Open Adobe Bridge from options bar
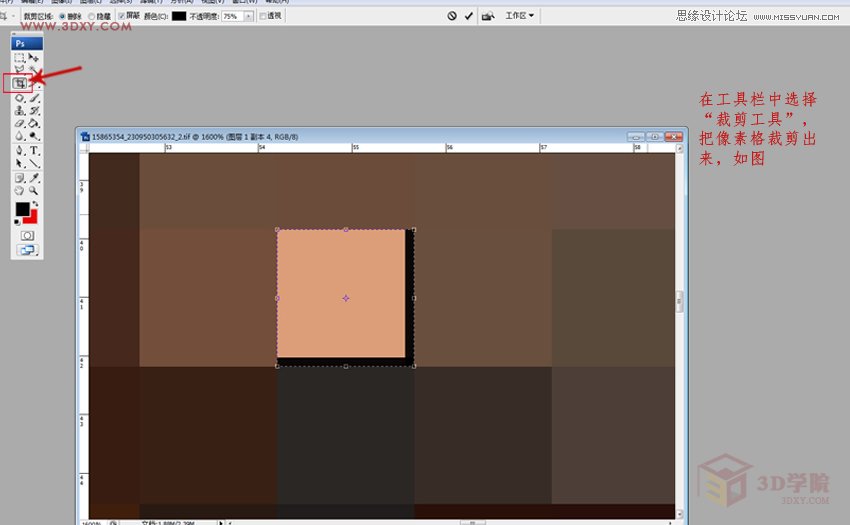The image size is (850, 525). (488, 16)
